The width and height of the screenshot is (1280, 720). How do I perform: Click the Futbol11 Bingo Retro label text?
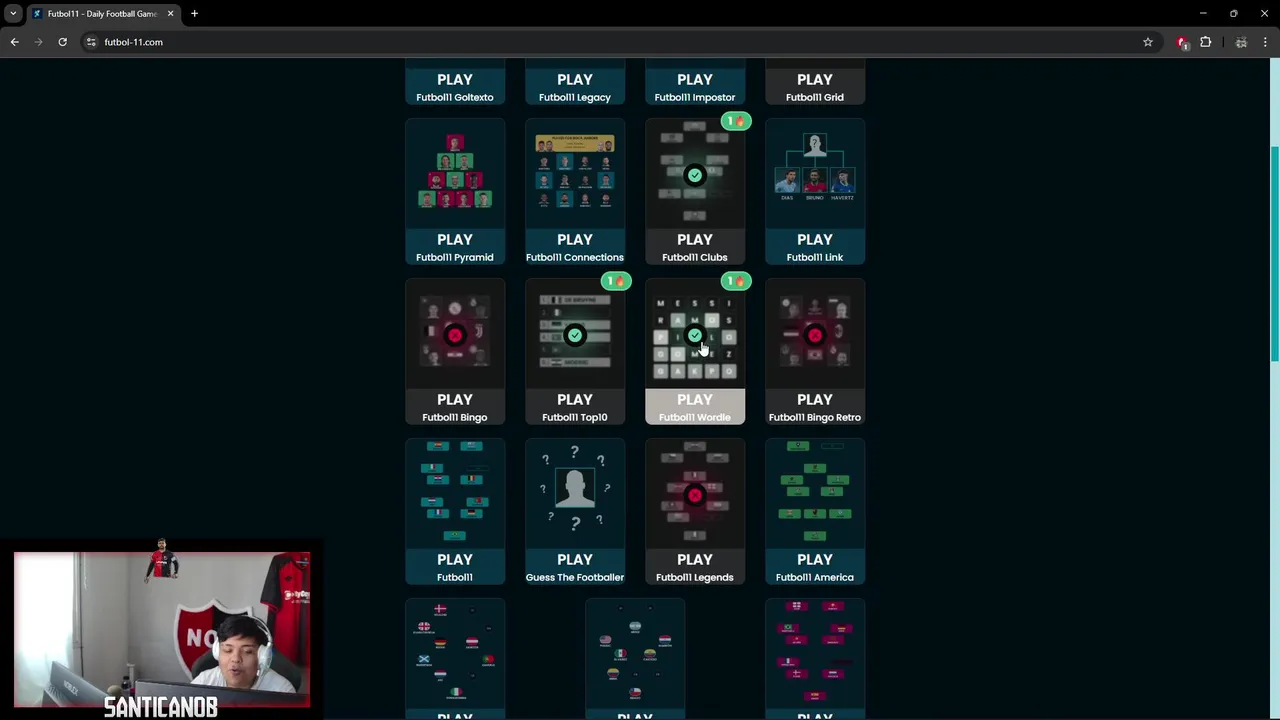point(815,417)
